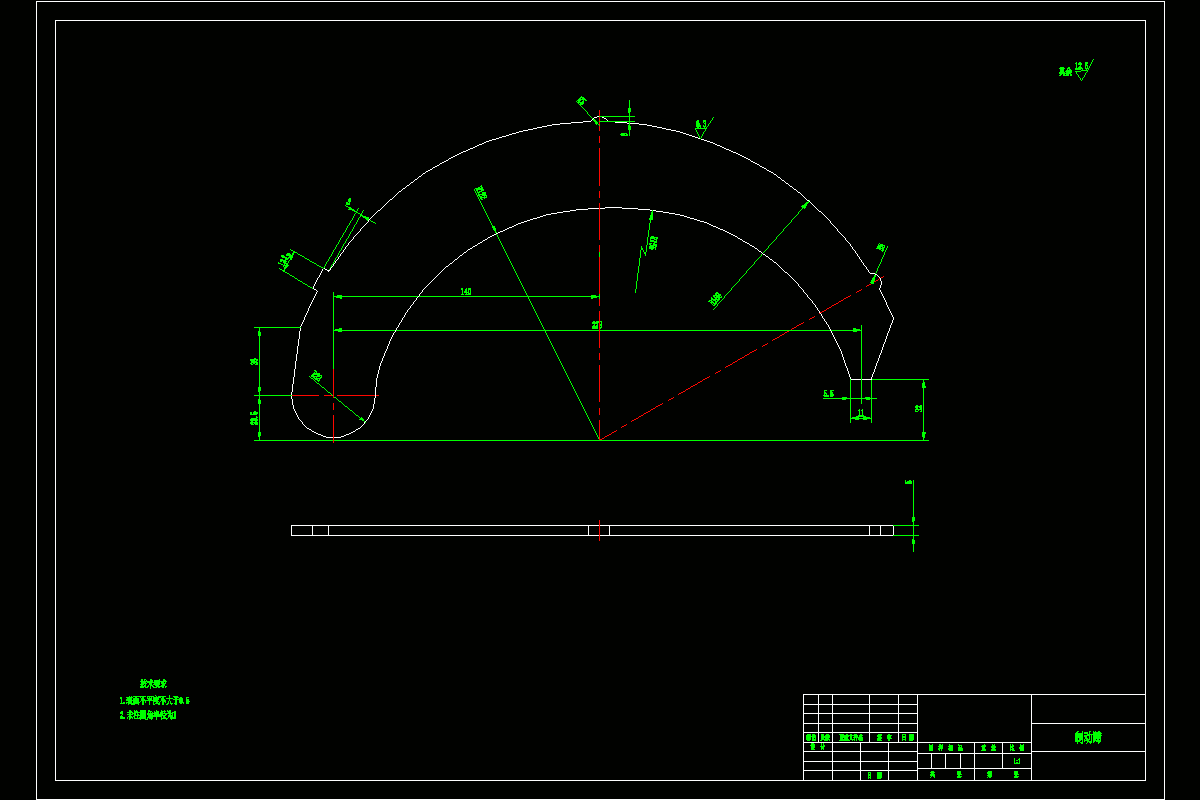Select the 273 horizontal dimension text
Screen dimensions: 1200x800
597,325
